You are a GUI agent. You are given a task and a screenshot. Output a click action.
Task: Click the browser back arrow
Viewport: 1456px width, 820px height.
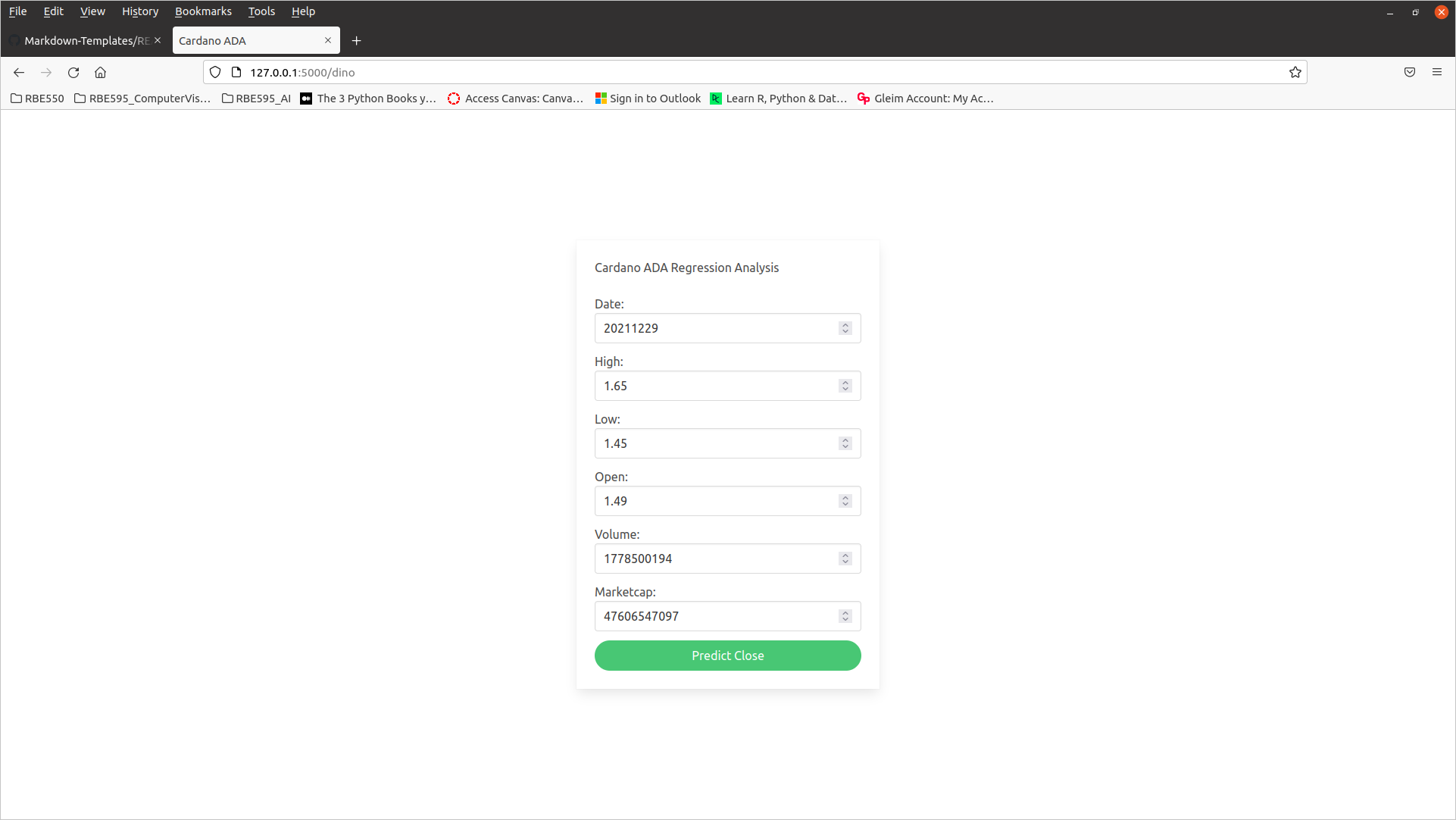[x=19, y=73]
